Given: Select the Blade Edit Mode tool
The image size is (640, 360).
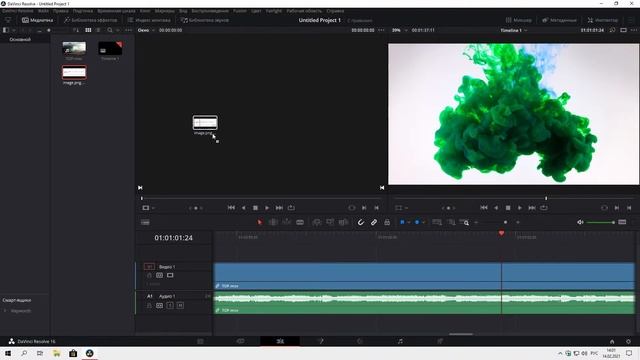Looking at the screenshot, I should point(300,222).
